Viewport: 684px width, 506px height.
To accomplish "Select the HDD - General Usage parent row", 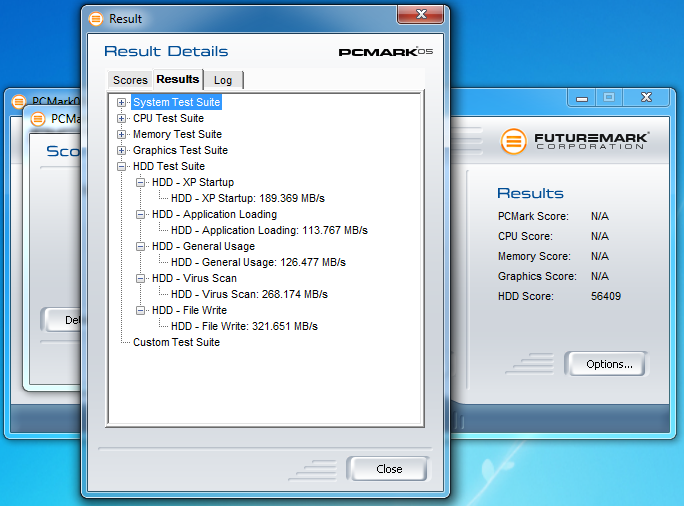I will coord(203,246).
